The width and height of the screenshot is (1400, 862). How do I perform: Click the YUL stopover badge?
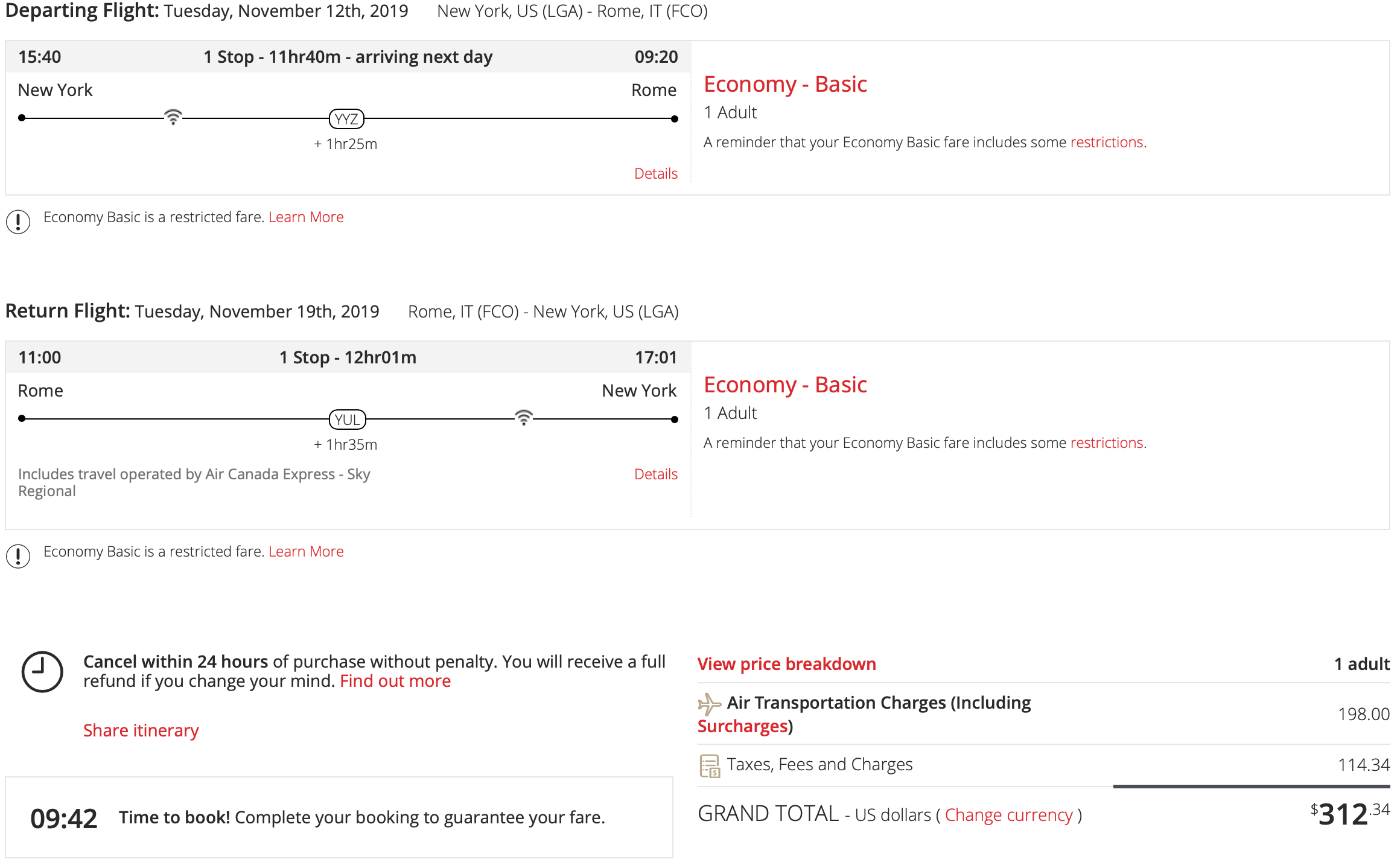coord(347,420)
